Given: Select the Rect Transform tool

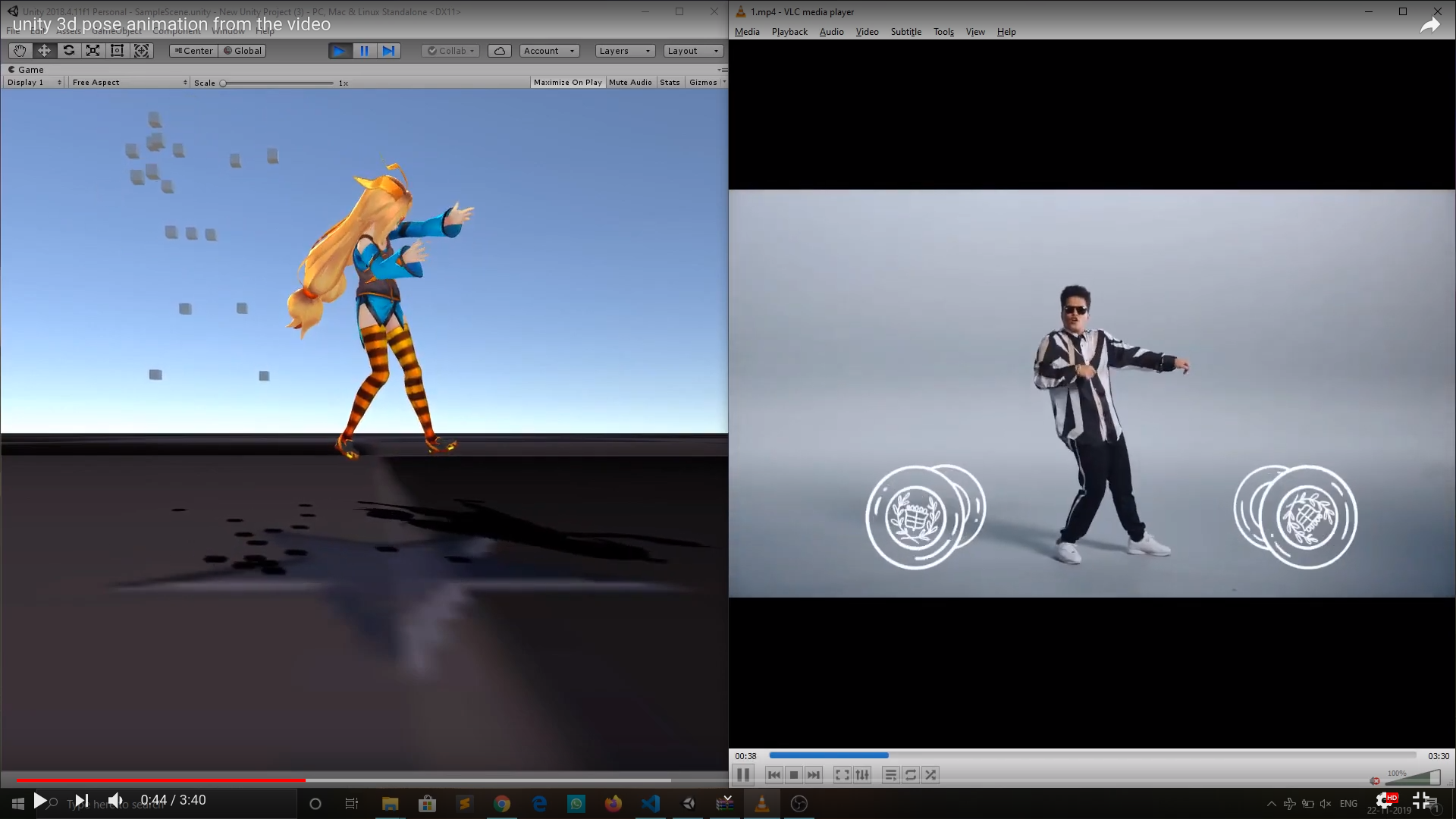Looking at the screenshot, I should pyautogui.click(x=117, y=51).
